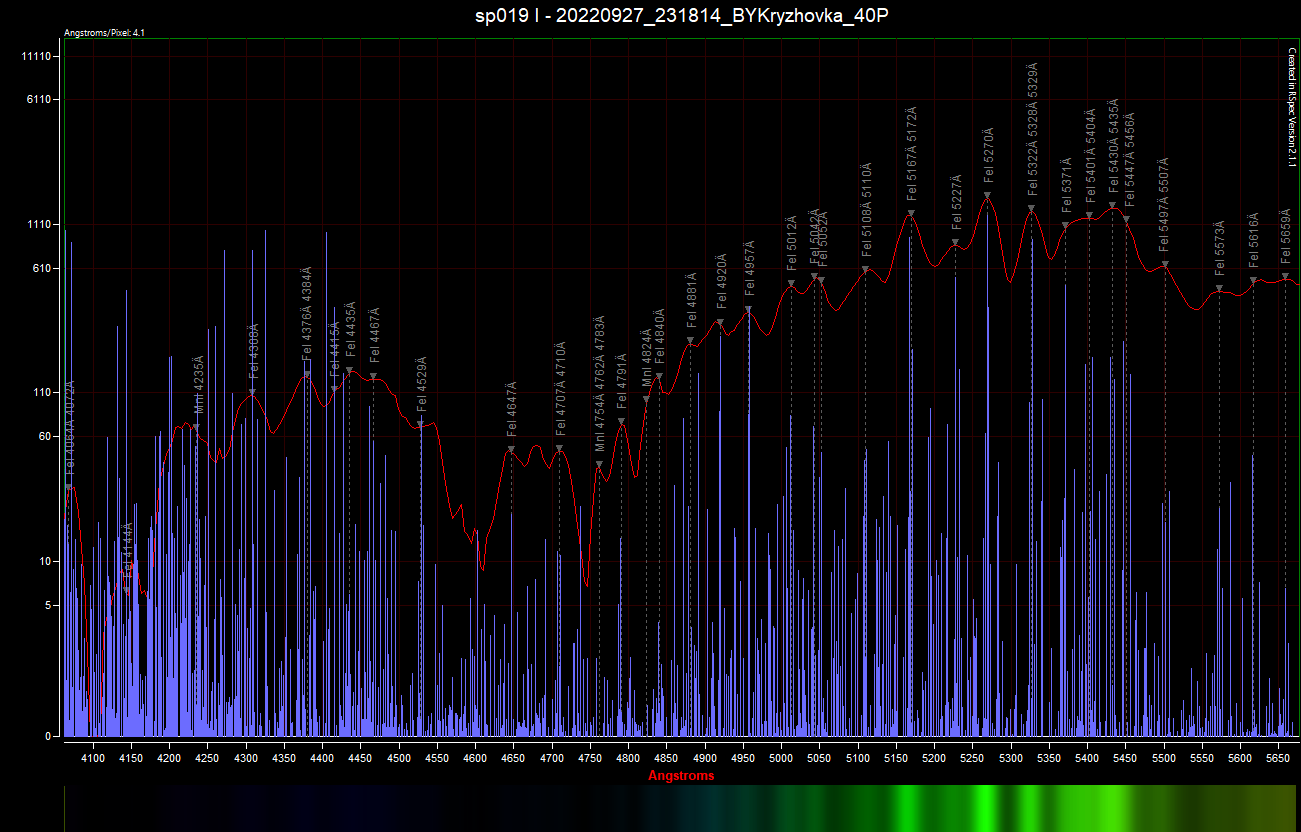Screen dimensions: 1301x832
Task: Select the FeI 4529Å line label
Action: (422, 385)
